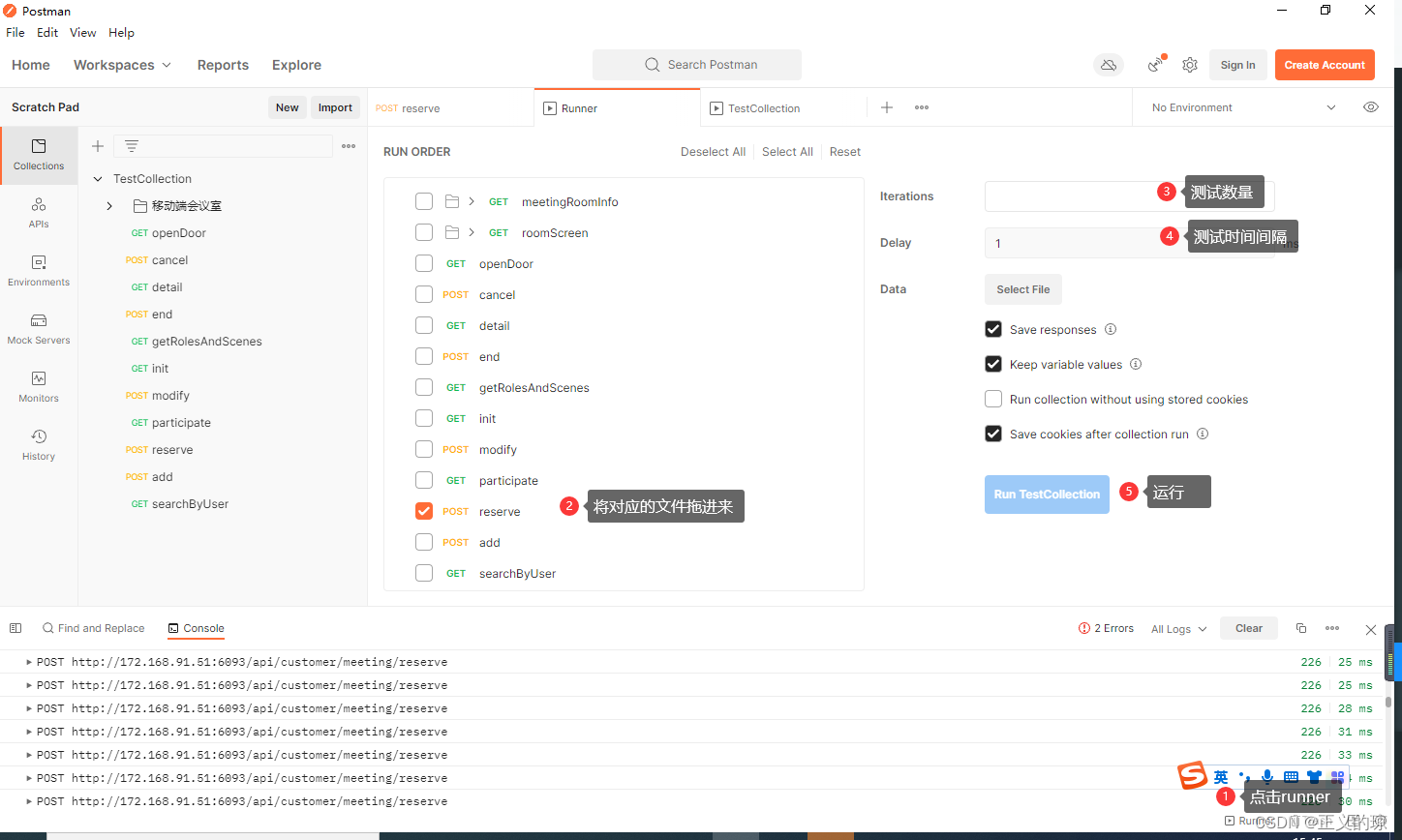The width and height of the screenshot is (1402, 840).
Task: Check the cancel request checkbox
Action: [424, 294]
